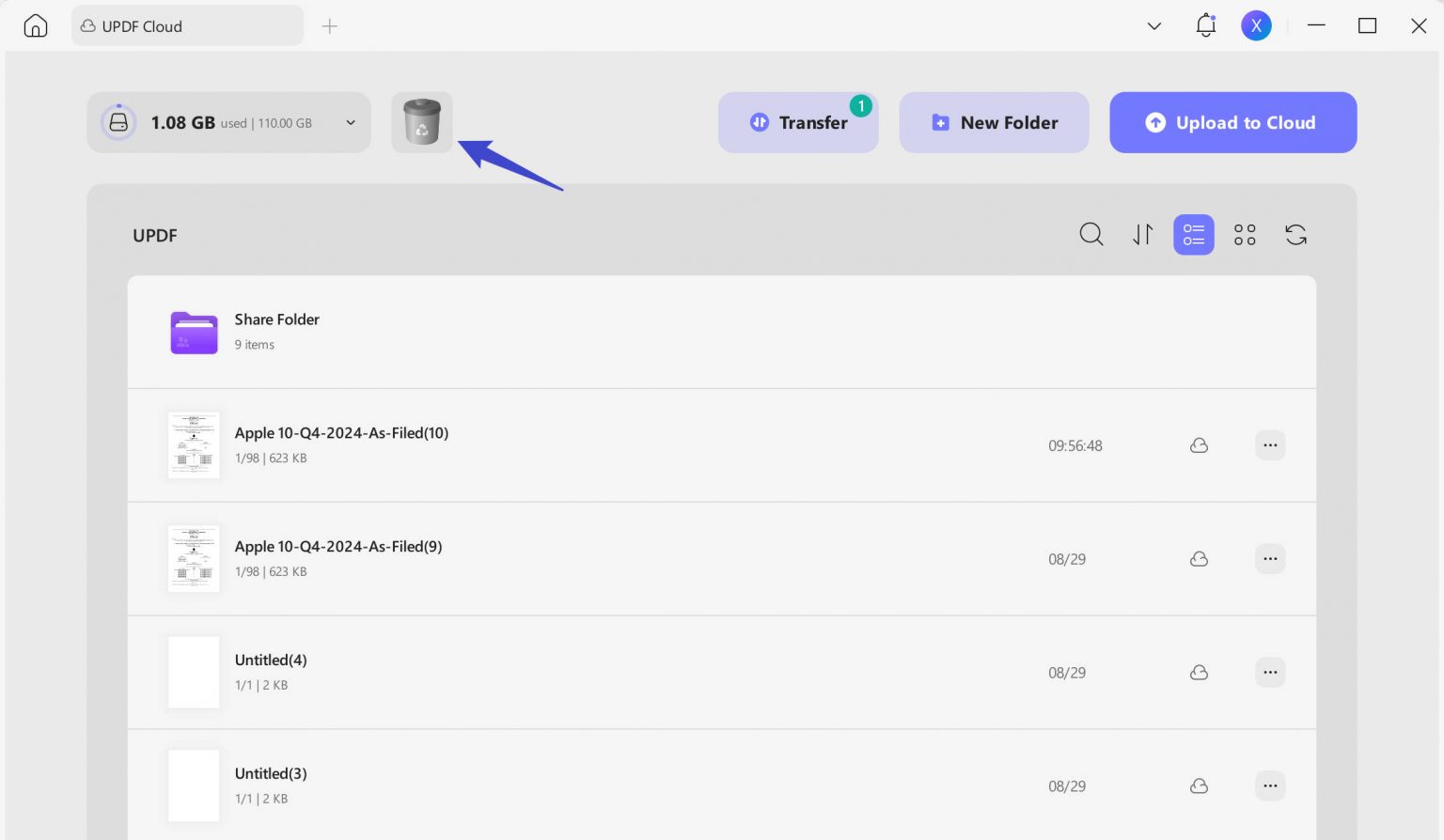The width and height of the screenshot is (1444, 840).
Task: Click file name "Apple 10-Q4-2024-As-Filed(10)"
Action: [341, 433]
